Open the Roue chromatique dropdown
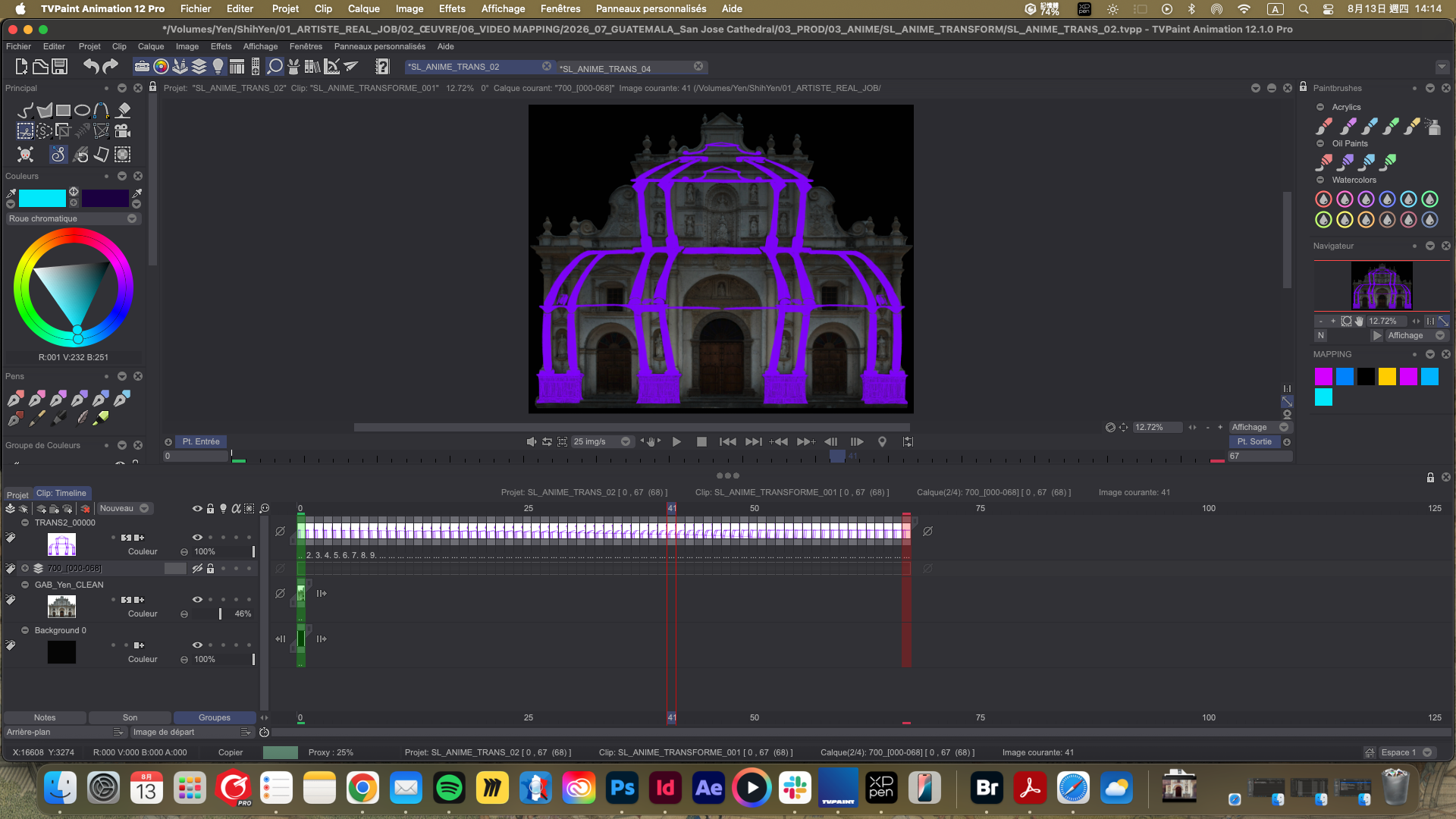Image resolution: width=1456 pixels, height=819 pixels. pyautogui.click(x=72, y=219)
